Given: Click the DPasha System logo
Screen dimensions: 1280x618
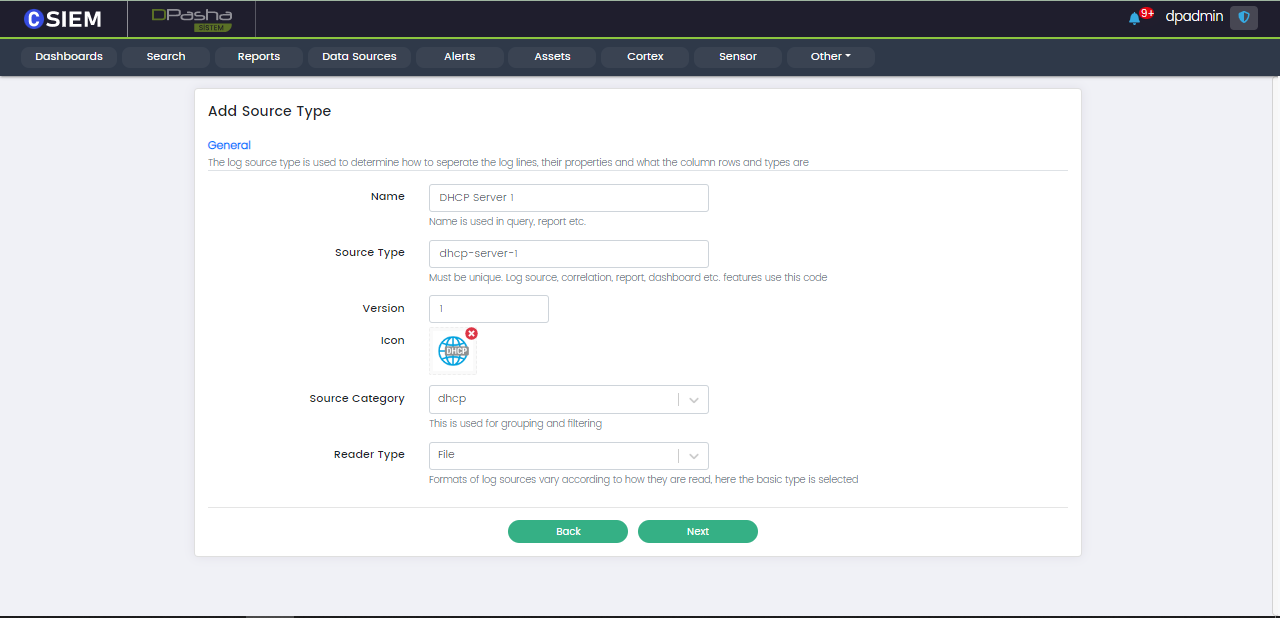Looking at the screenshot, I should [192, 18].
